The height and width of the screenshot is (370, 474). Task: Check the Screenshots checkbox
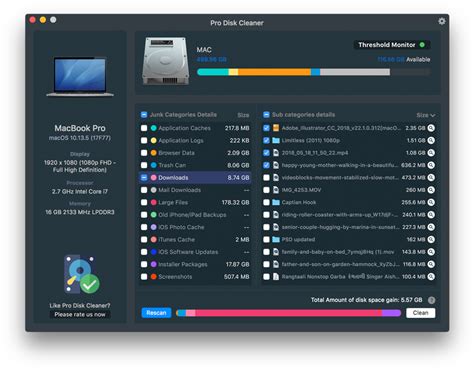point(144,276)
